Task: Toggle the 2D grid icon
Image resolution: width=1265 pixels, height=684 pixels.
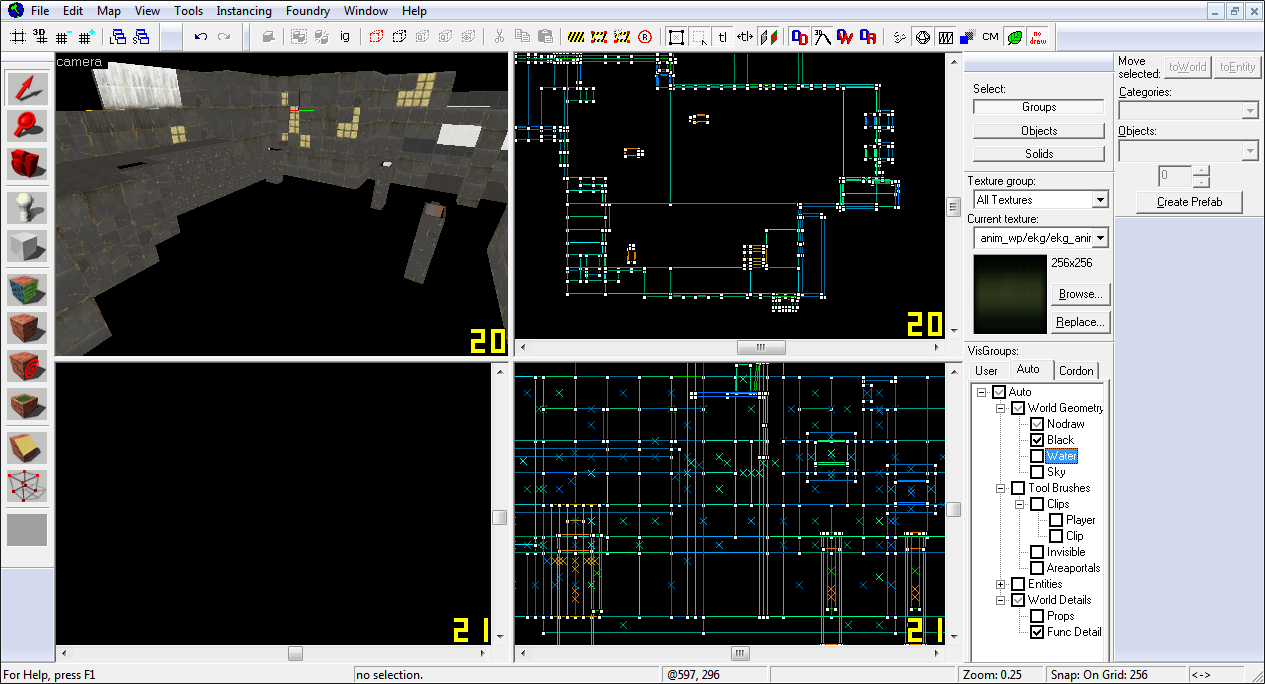Action: (18, 37)
